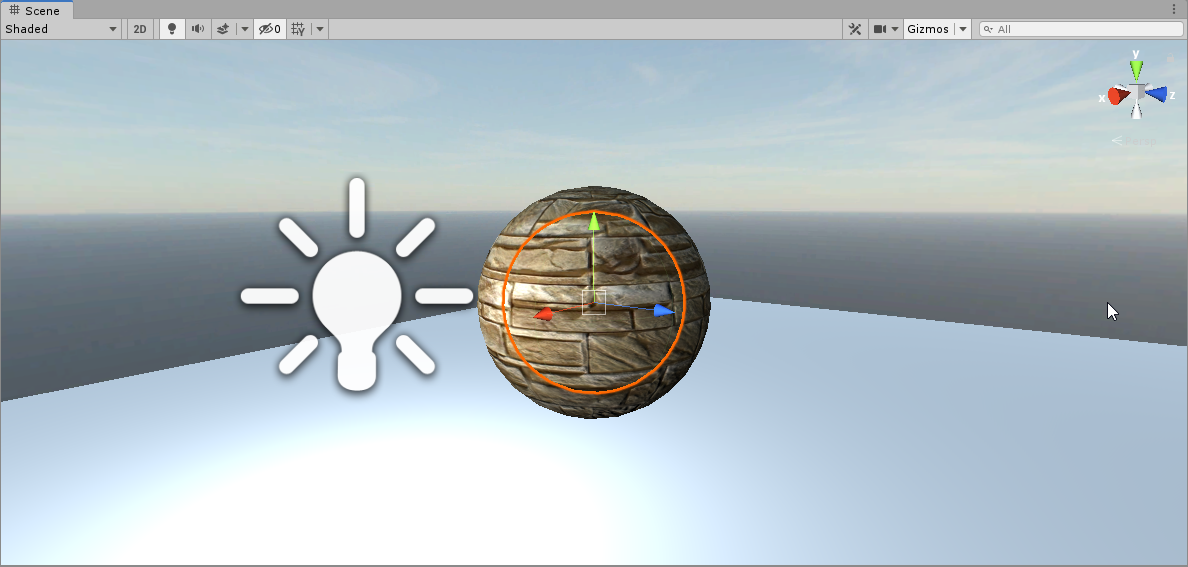Image resolution: width=1188 pixels, height=567 pixels.
Task: Toggle the Gizmos button
Action: pyautogui.click(x=927, y=29)
